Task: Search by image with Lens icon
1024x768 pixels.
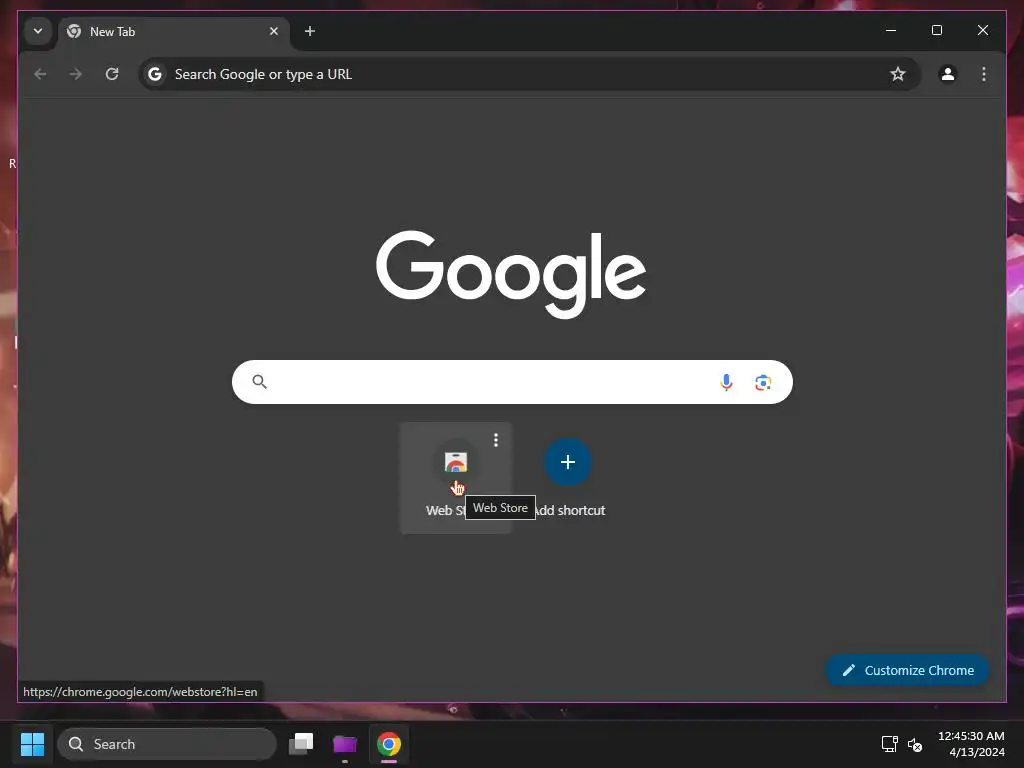Action: point(763,382)
